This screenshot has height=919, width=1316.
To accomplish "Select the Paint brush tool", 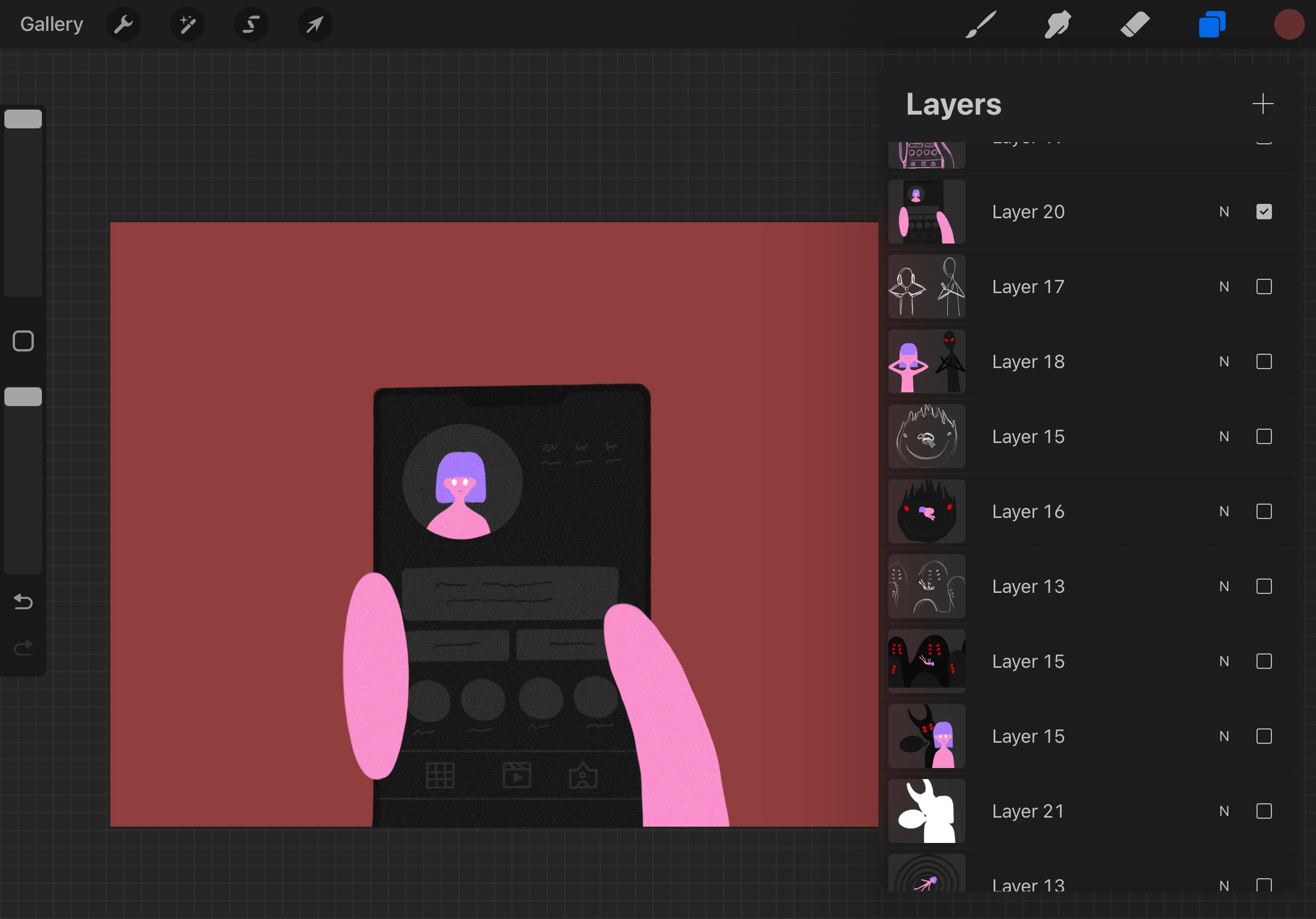I will [x=980, y=25].
